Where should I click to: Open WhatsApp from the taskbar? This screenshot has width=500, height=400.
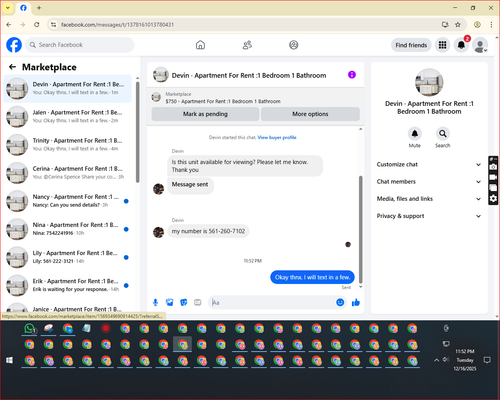tap(30, 329)
